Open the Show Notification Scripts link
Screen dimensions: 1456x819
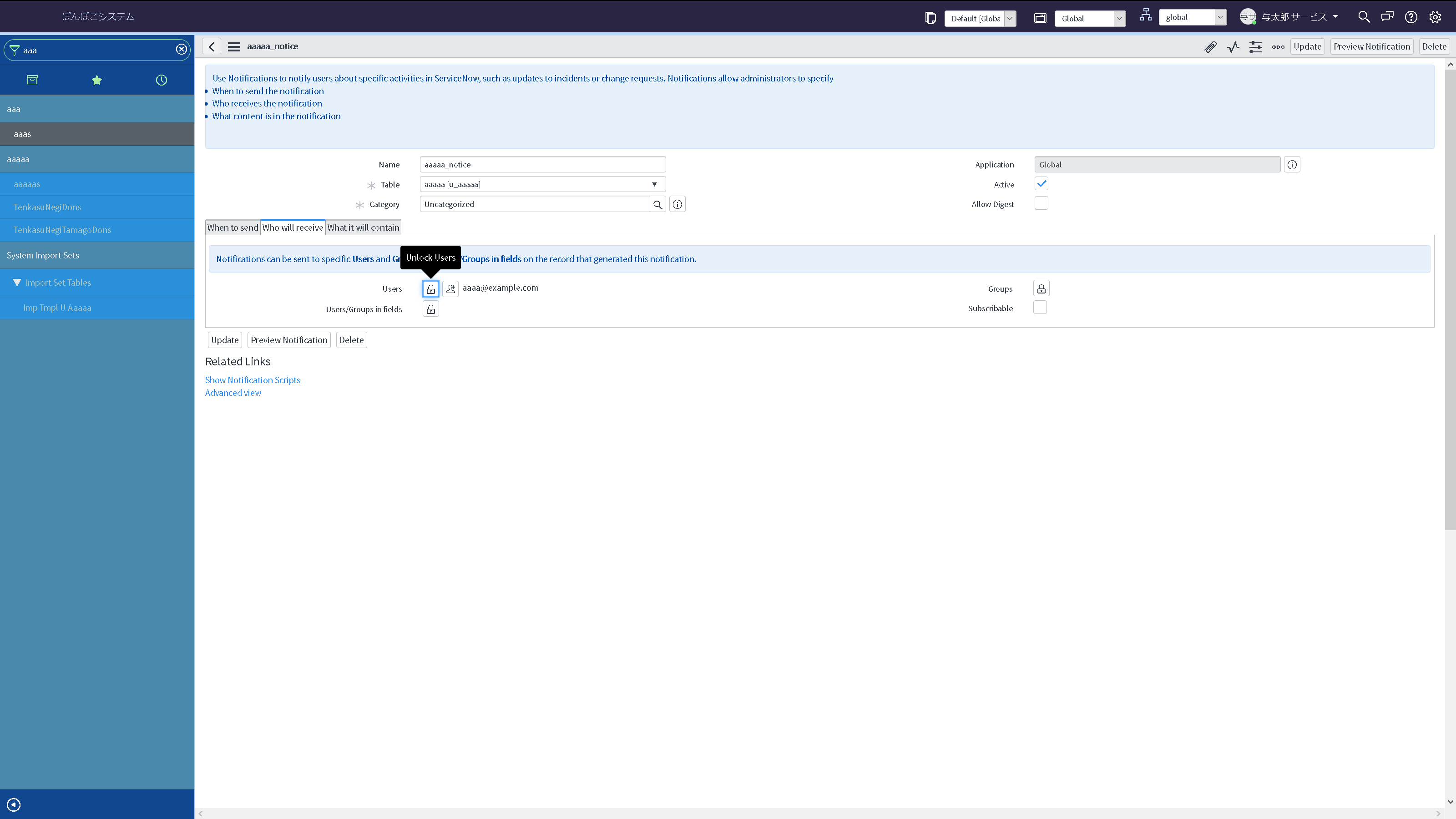pyautogui.click(x=252, y=380)
